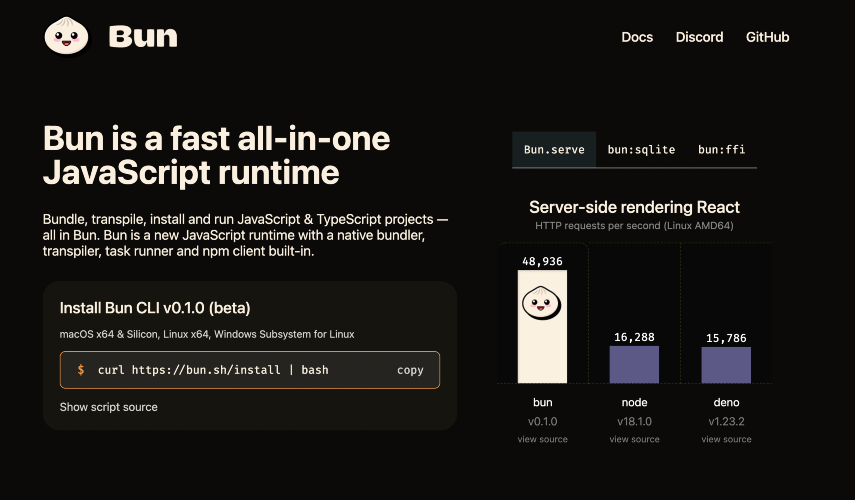This screenshot has height=500, width=855.
Task: Click the curl install command field
Action: coord(250,370)
